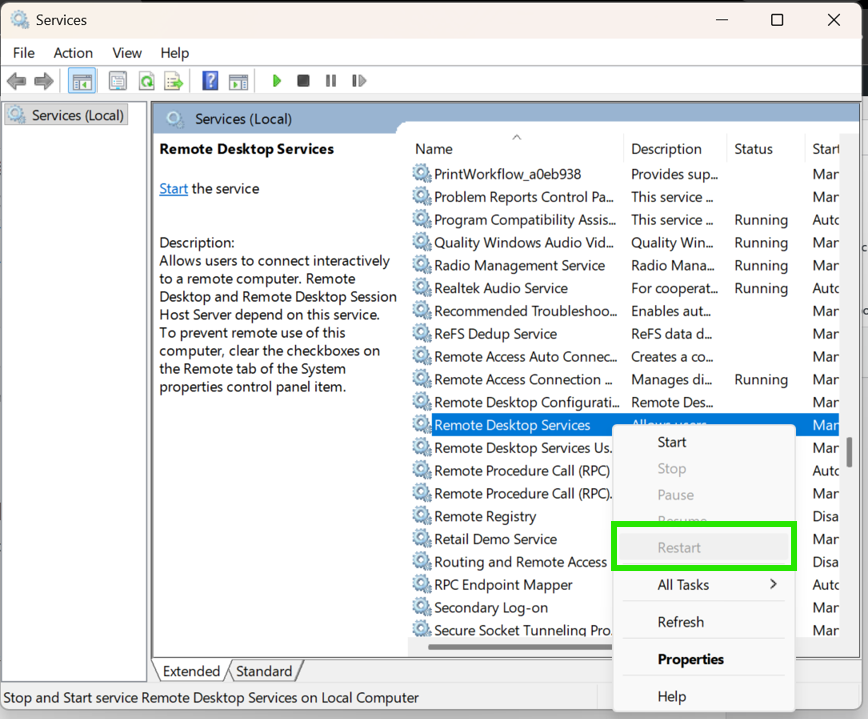
Task: Click the Start the service link
Action: pos(174,189)
